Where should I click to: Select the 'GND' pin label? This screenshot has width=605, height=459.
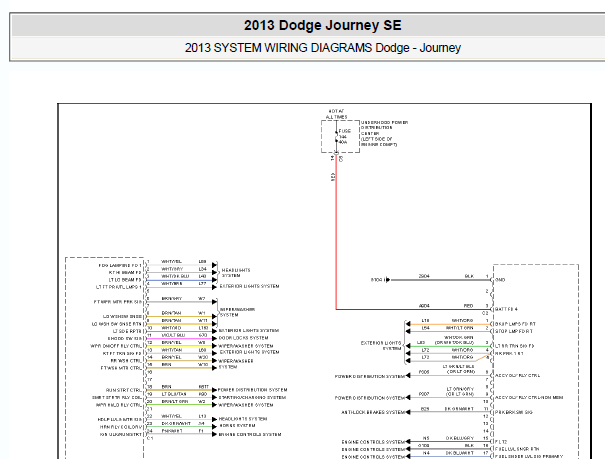[x=500, y=280]
